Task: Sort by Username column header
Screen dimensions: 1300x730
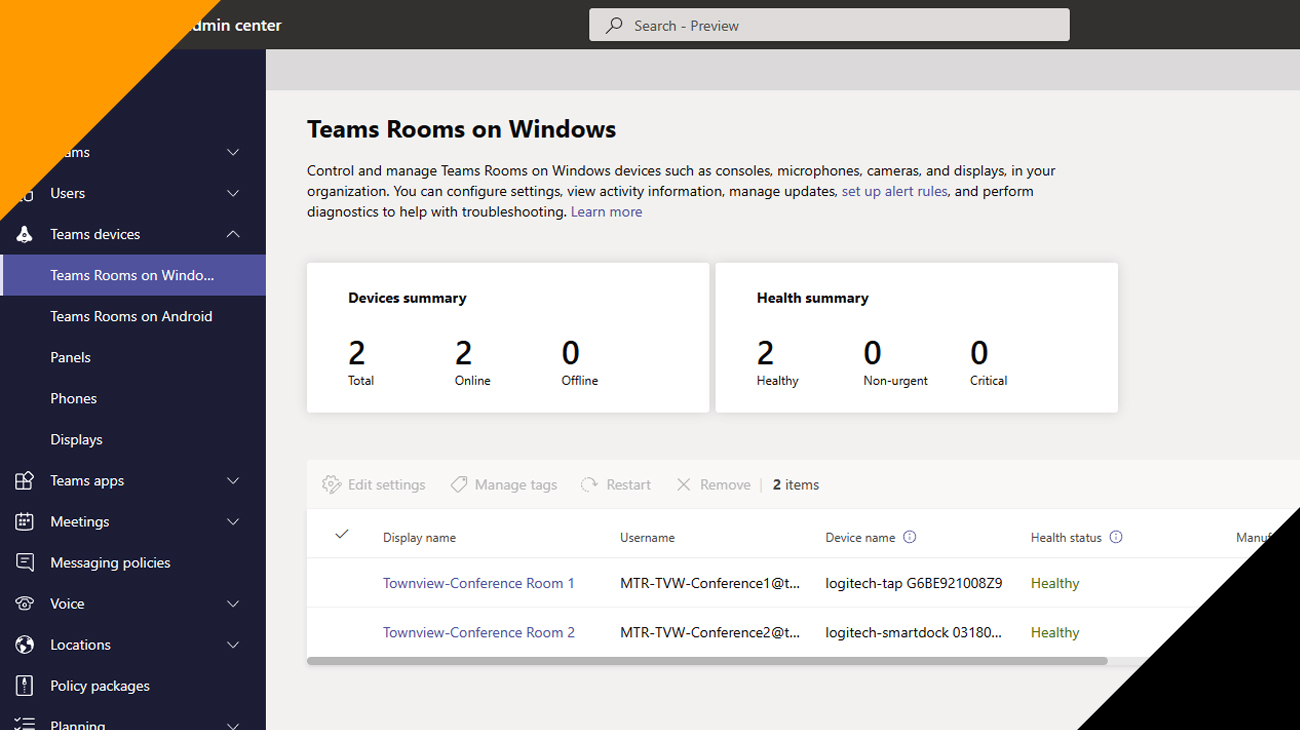Action: coord(647,538)
